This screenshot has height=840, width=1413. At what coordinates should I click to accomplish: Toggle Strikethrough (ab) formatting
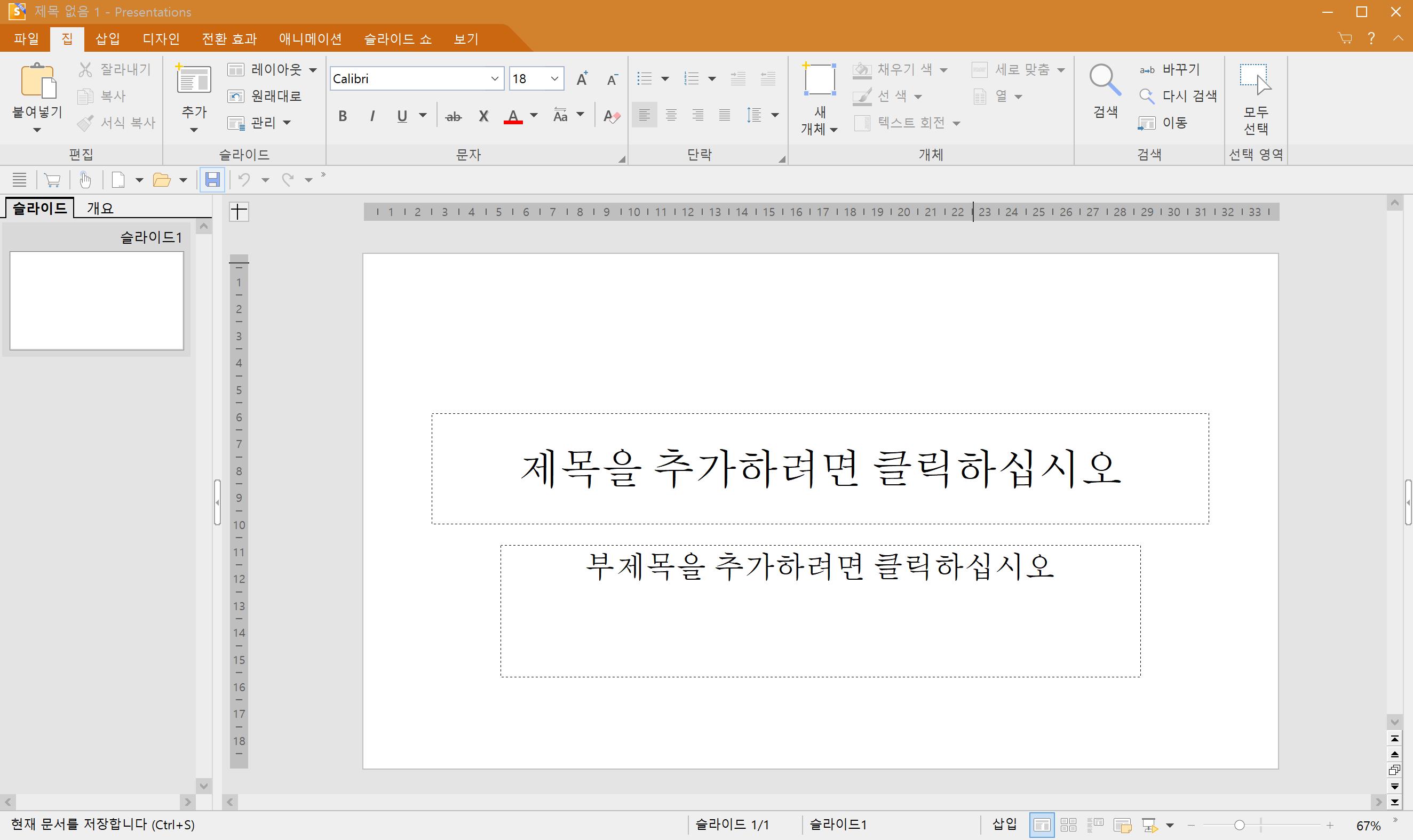coord(453,117)
